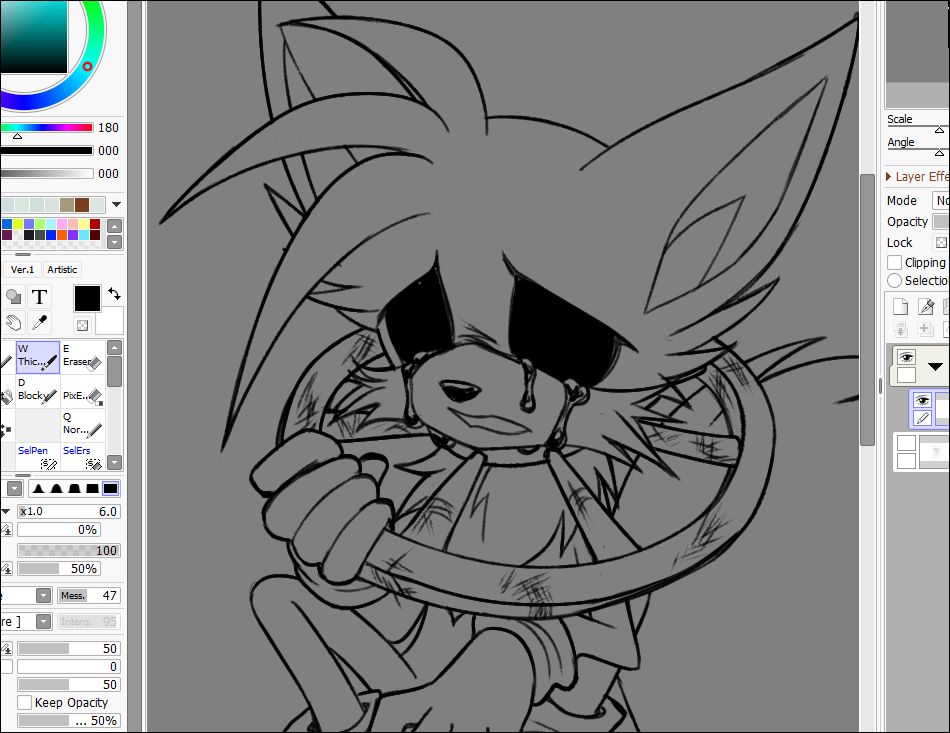Viewport: 950px width, 733px height.
Task: Open the brush size list triangle
Action: 5,512
